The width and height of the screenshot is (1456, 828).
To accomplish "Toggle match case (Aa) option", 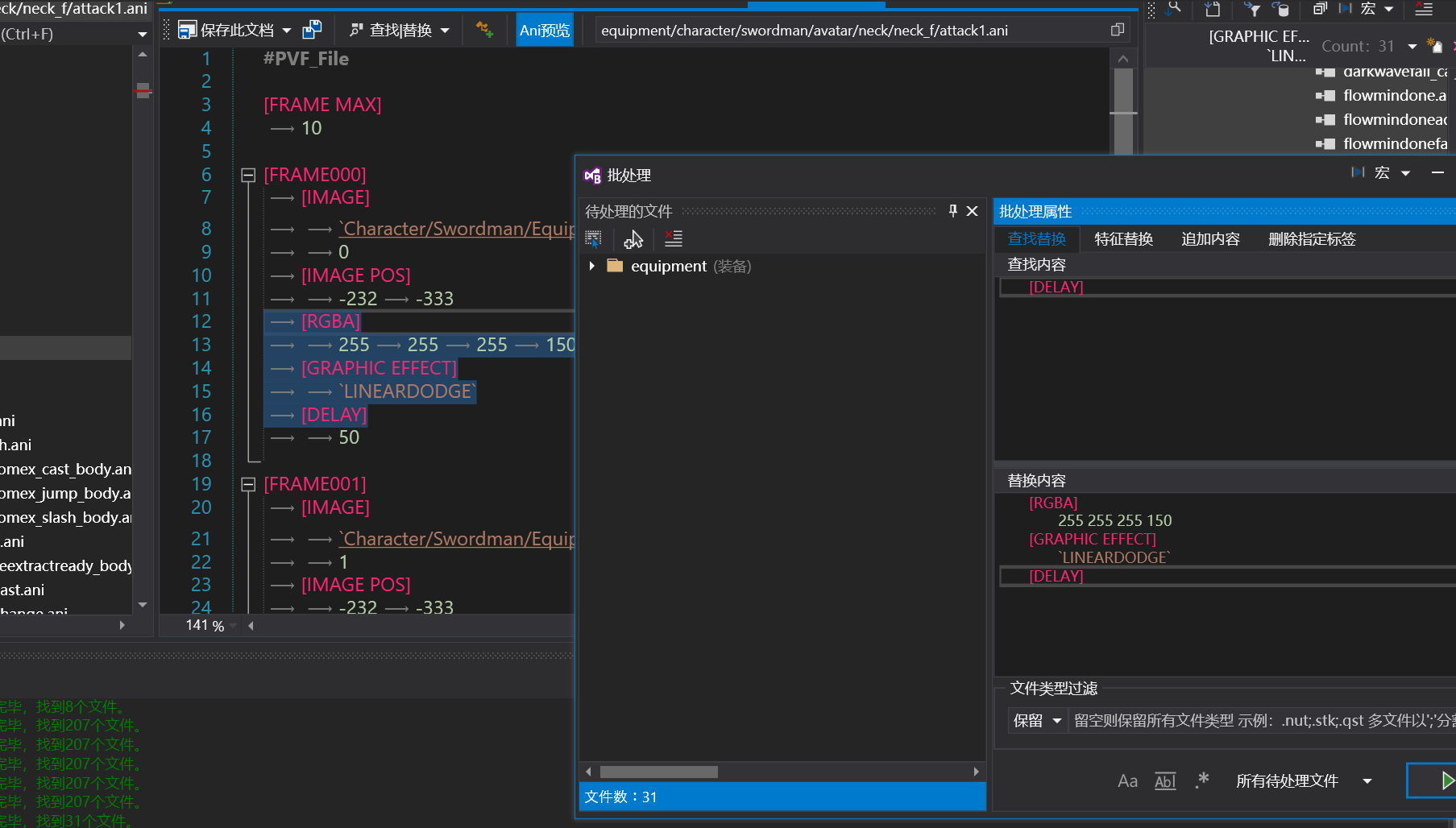I will pyautogui.click(x=1127, y=780).
